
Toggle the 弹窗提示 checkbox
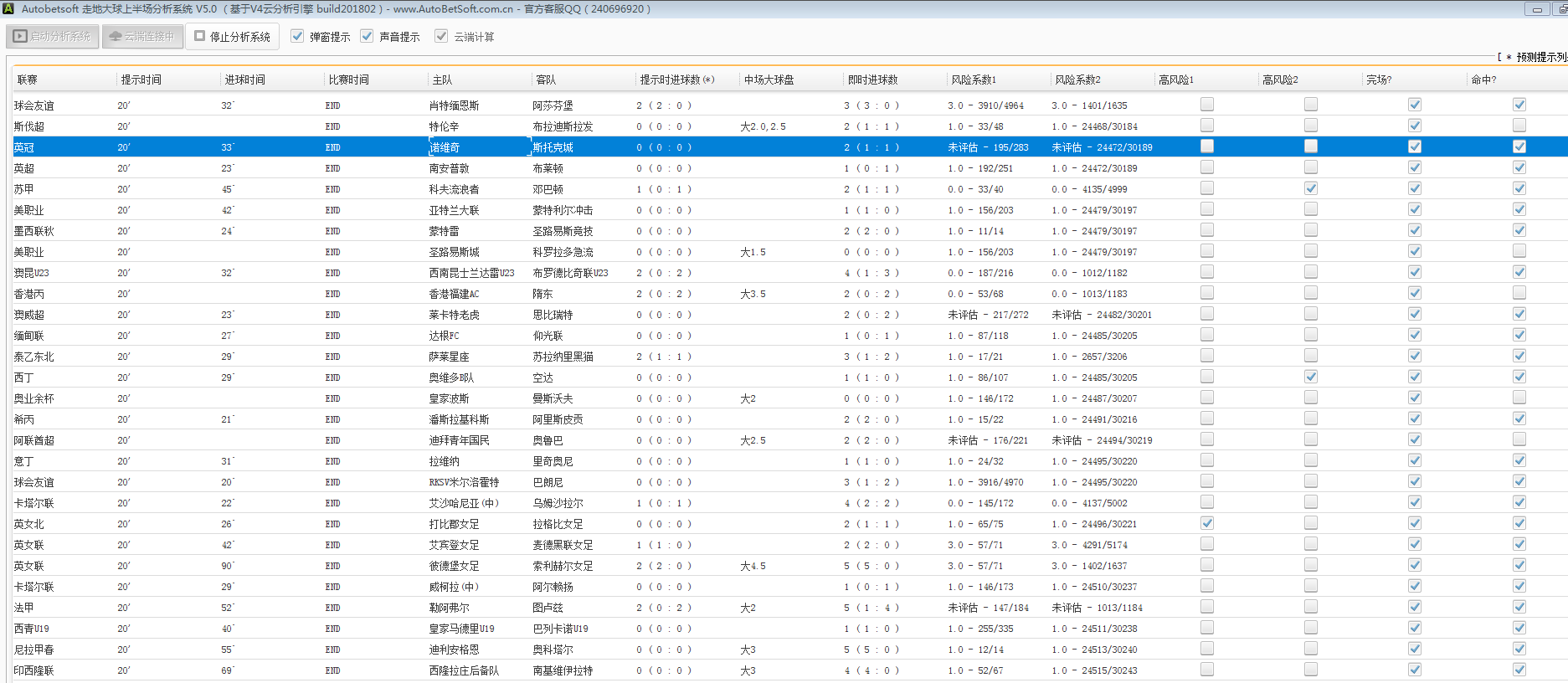point(297,36)
